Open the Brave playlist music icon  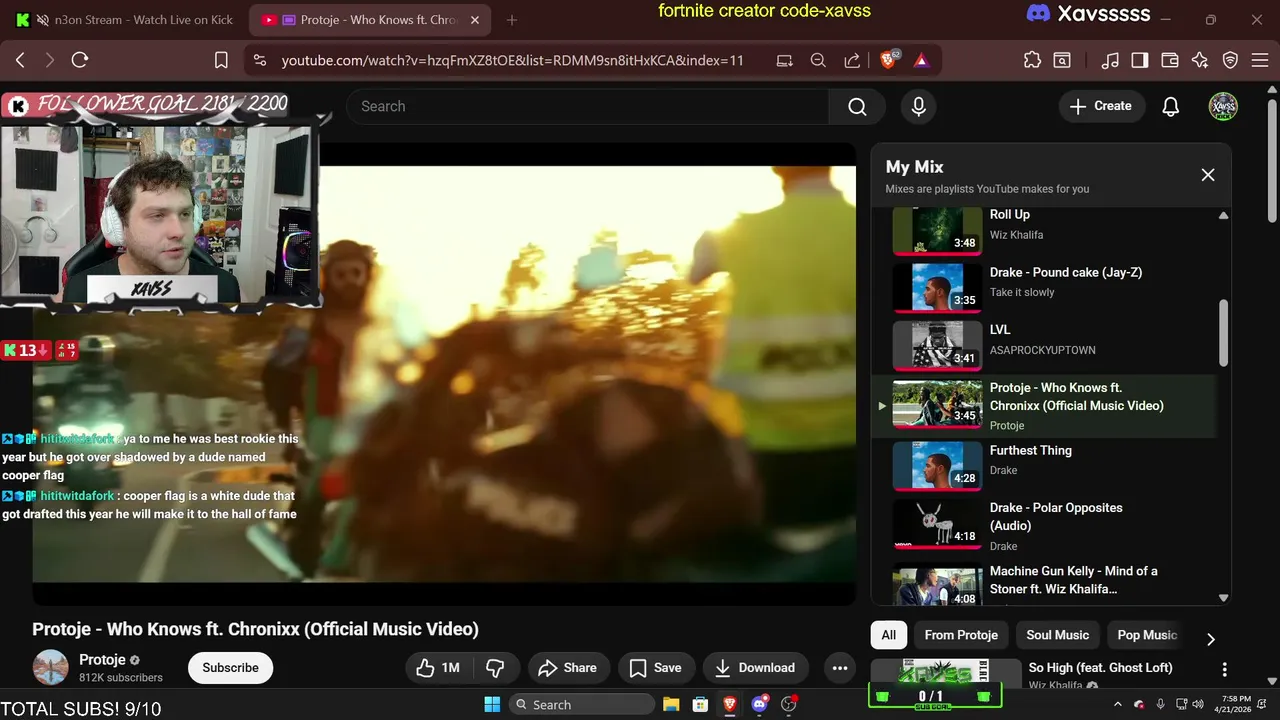tap(1110, 60)
